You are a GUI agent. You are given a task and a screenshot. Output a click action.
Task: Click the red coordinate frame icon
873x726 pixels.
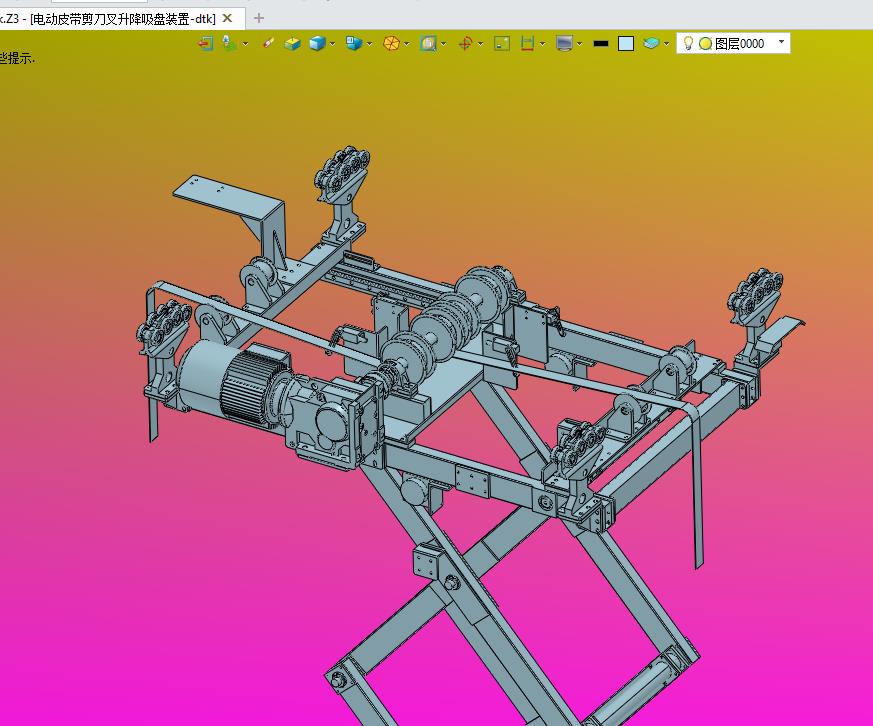point(465,43)
